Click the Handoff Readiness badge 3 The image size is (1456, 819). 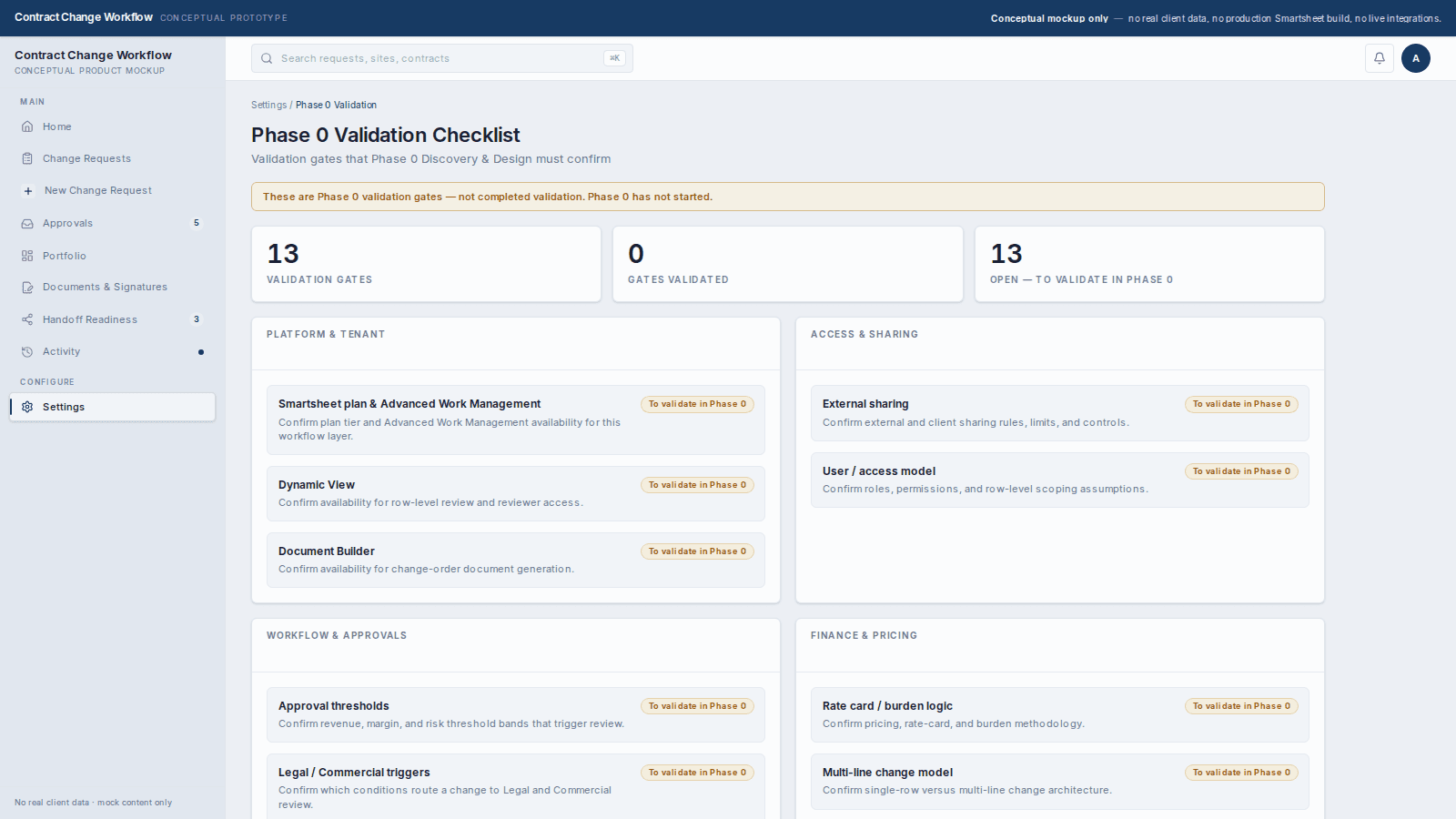pos(197,319)
